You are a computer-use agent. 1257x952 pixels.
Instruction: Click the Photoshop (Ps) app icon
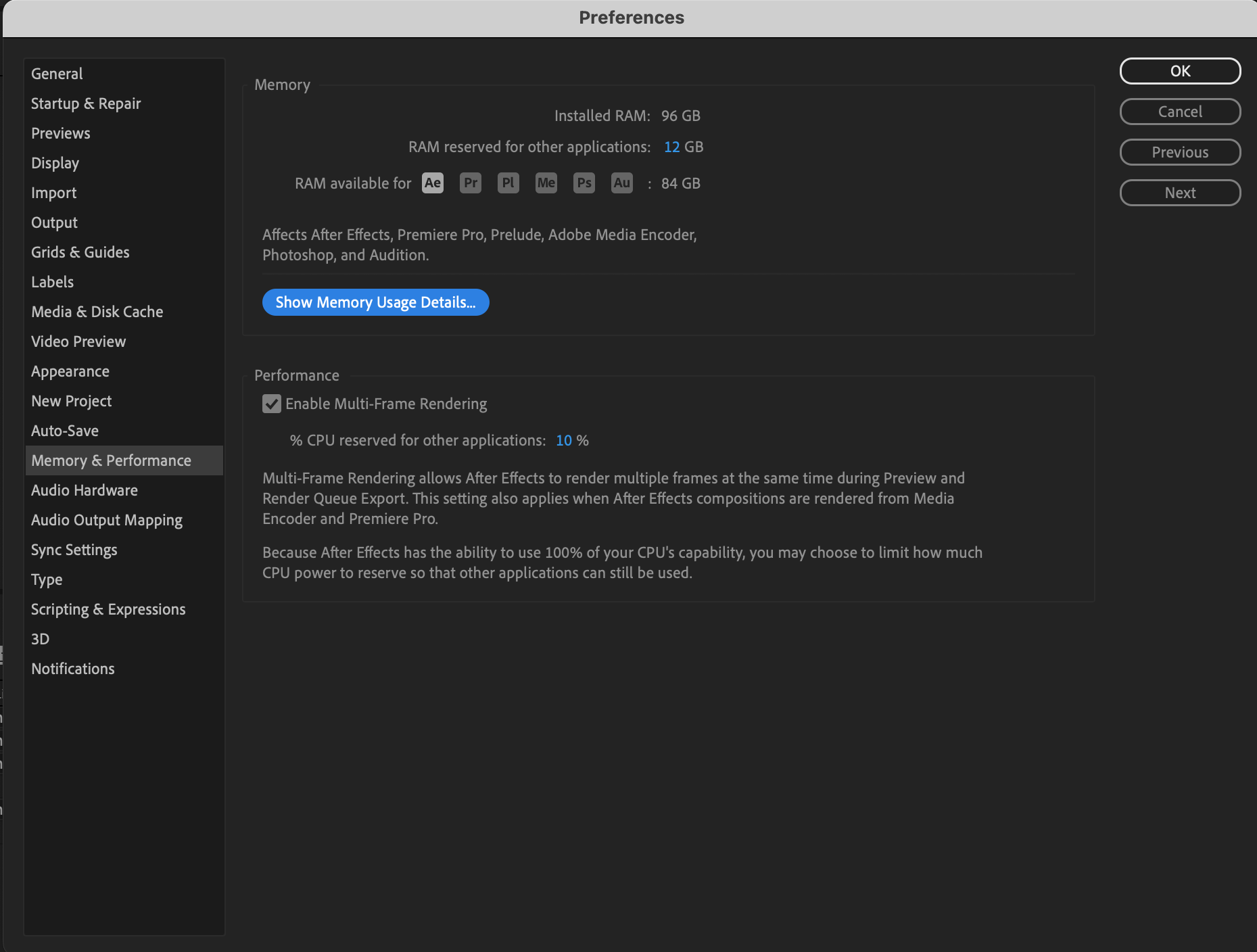(584, 183)
